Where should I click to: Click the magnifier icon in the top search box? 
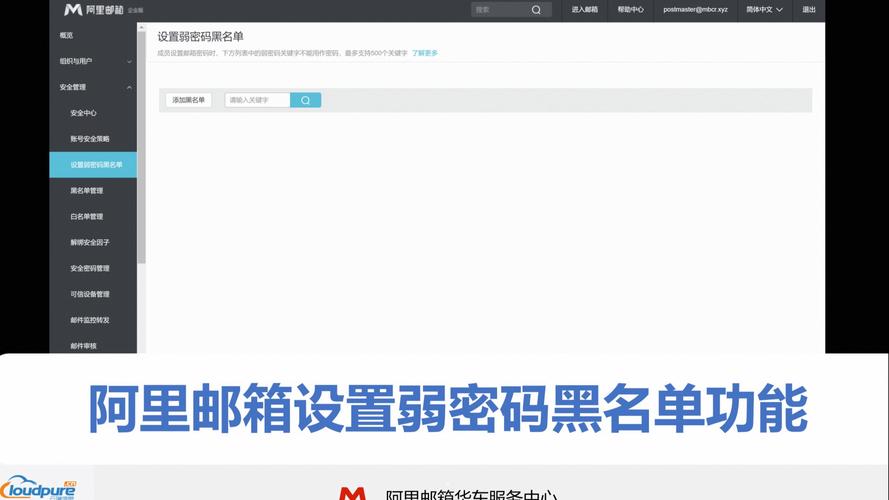536,10
